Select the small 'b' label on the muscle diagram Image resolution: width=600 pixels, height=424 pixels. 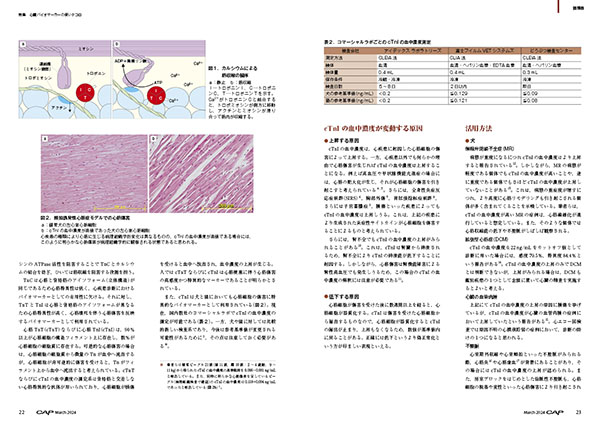(117, 44)
